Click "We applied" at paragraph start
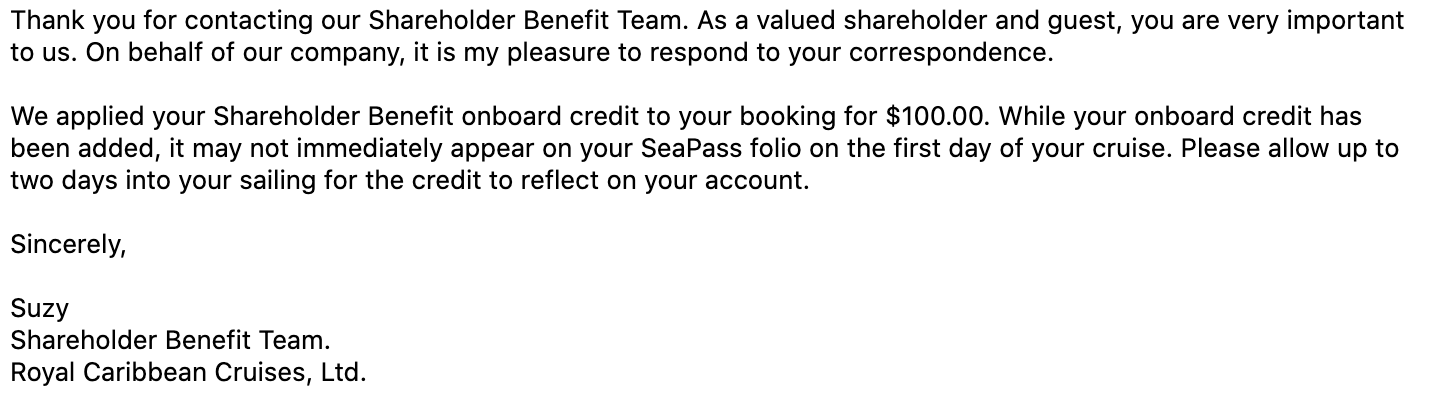Viewport: 1452px width, 412px height. pos(74,117)
